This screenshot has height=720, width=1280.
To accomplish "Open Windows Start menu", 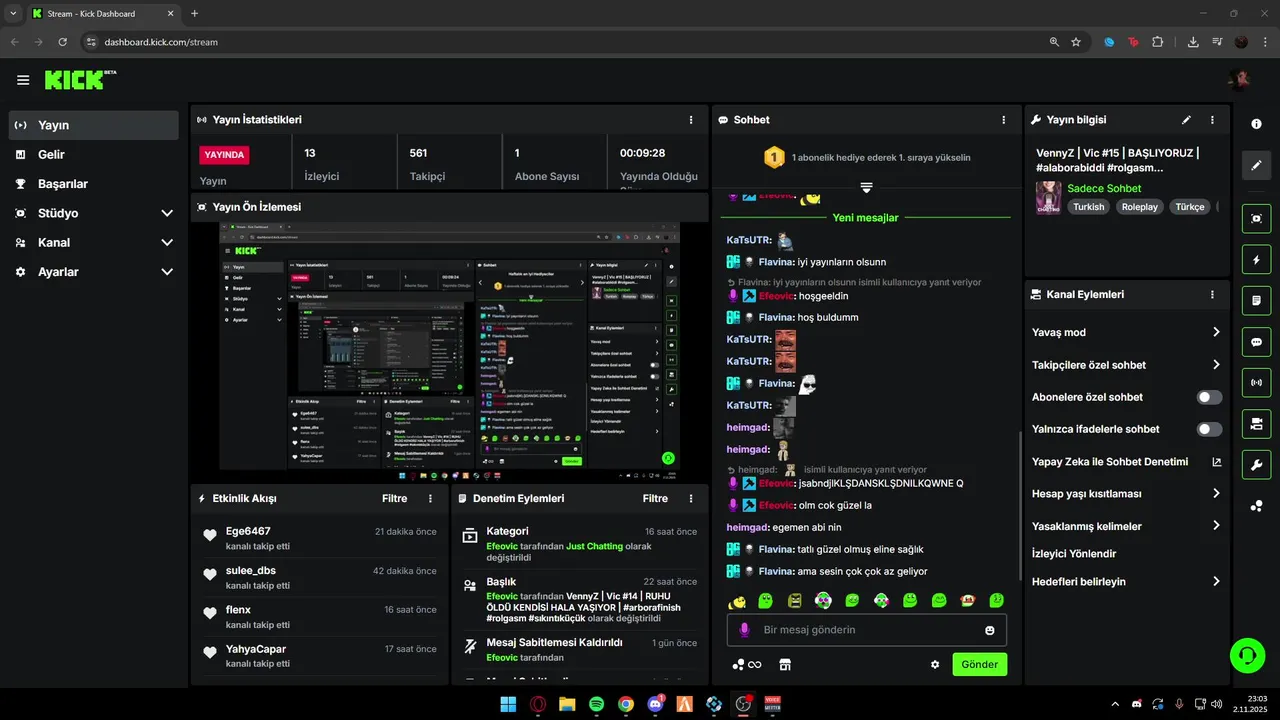I will tap(508, 704).
